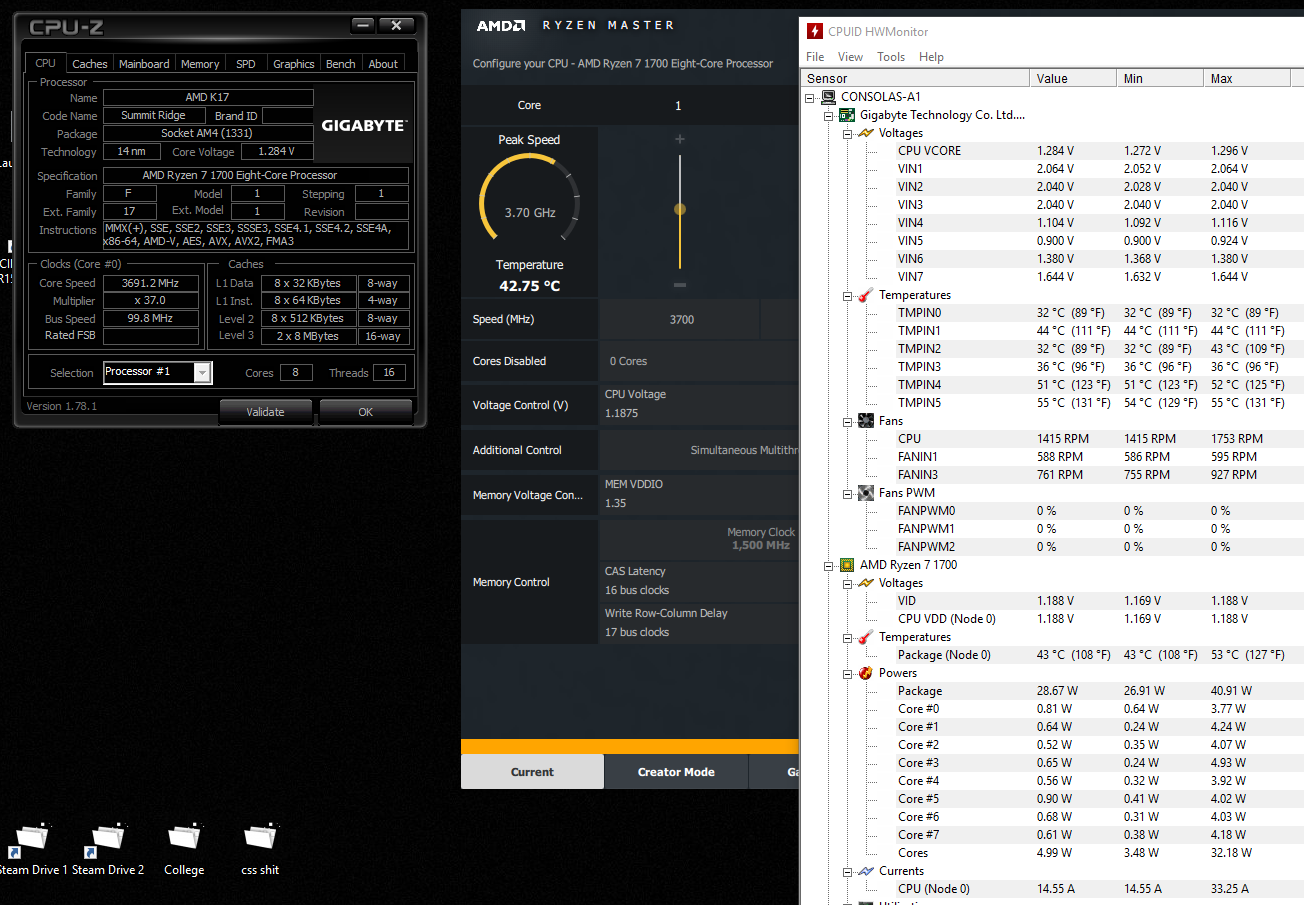Screen dimensions: 1304x905
Task: Click the plus icon above Ryzen Master slider
Action: tap(680, 139)
